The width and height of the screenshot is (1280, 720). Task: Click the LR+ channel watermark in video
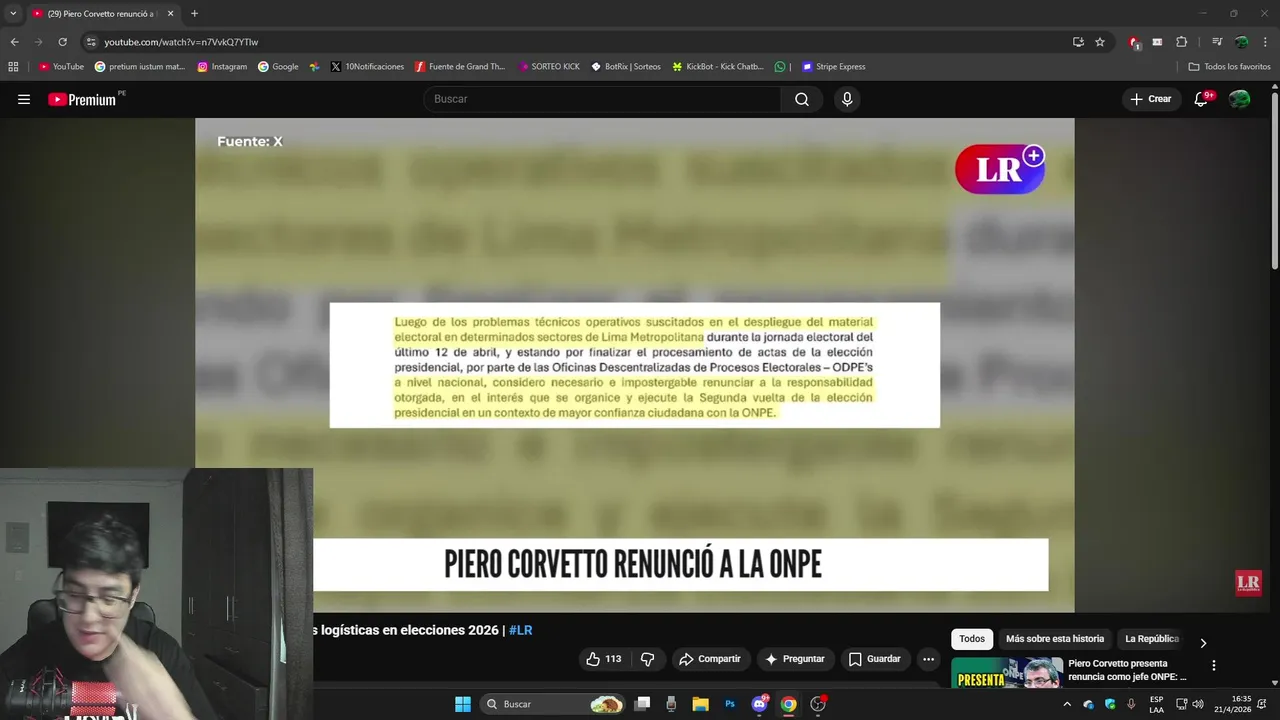tap(1000, 169)
